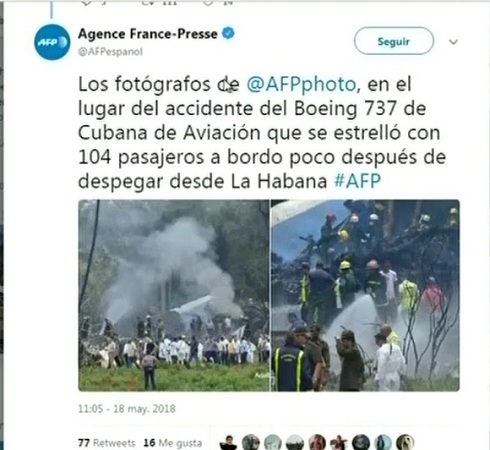Show the 16 Me gusta list
The height and width of the screenshot is (450, 490).
pos(173,443)
